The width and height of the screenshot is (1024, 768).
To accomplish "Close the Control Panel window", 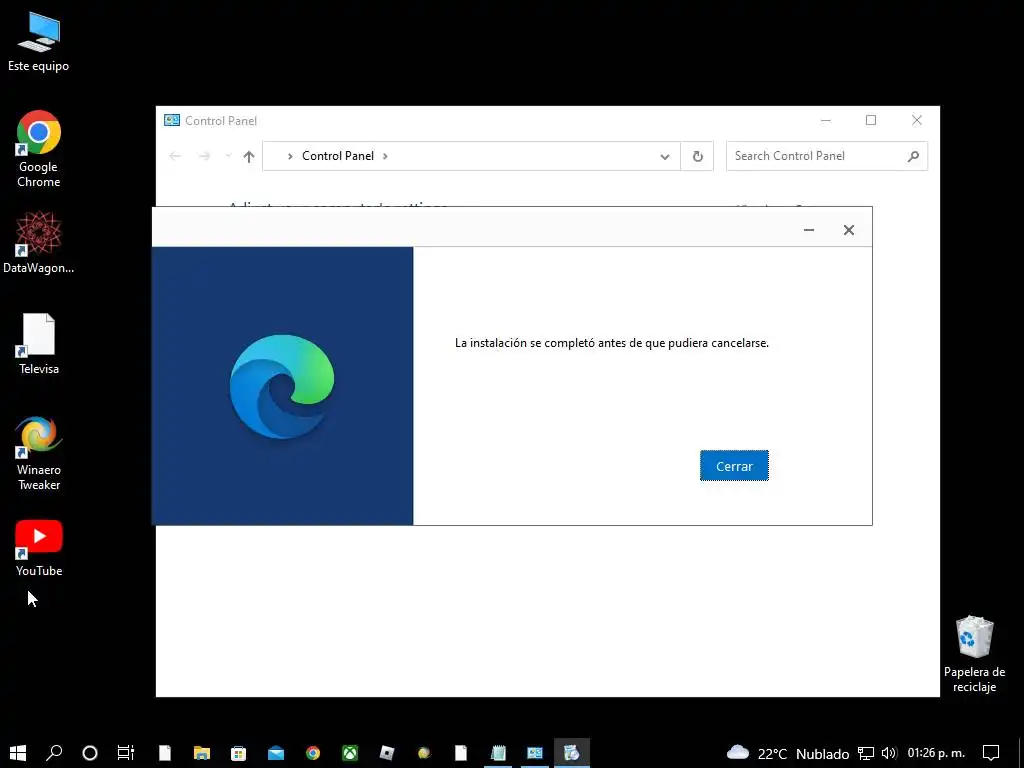I will [x=917, y=120].
